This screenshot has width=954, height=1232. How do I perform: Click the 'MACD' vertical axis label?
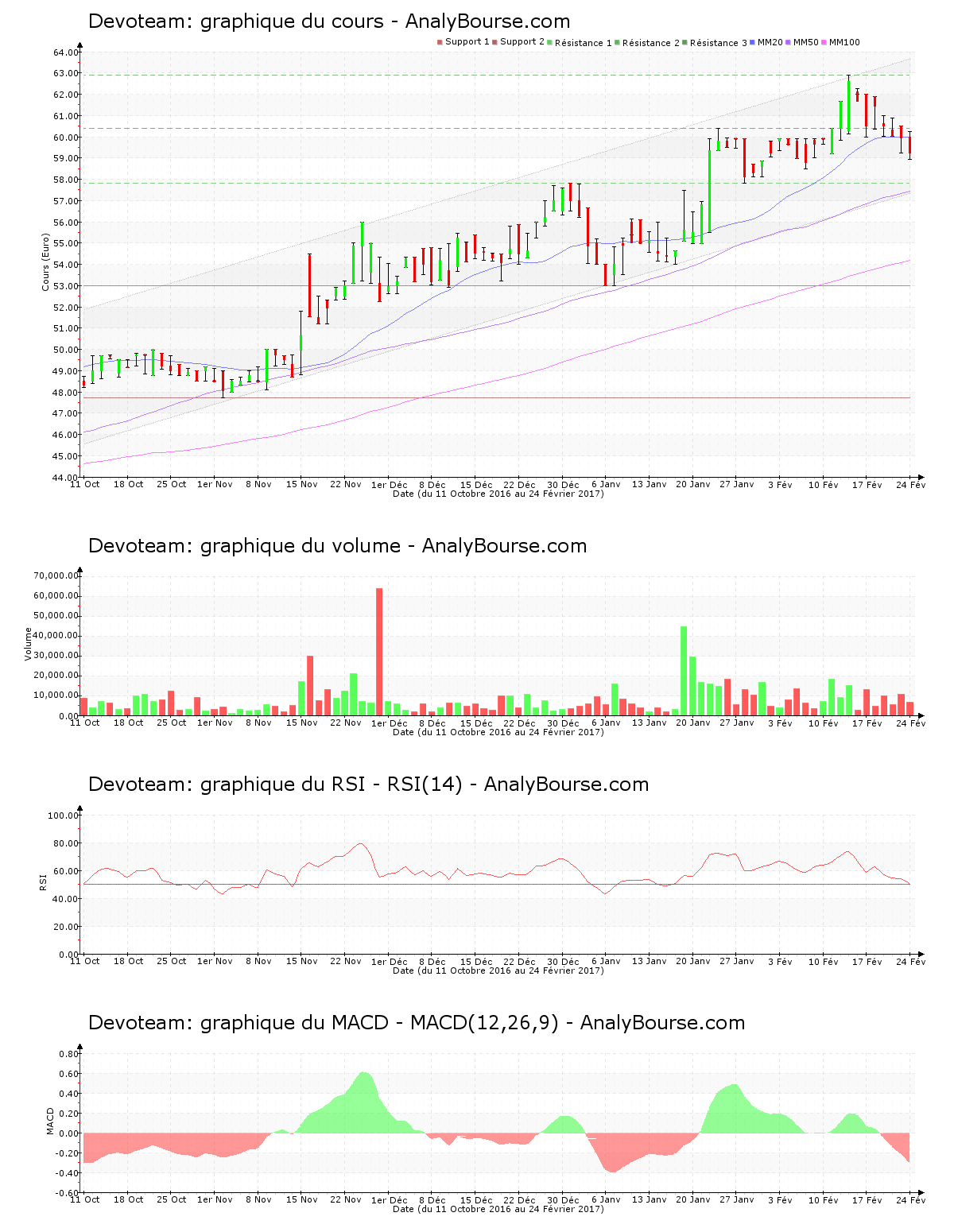[x=51, y=1121]
